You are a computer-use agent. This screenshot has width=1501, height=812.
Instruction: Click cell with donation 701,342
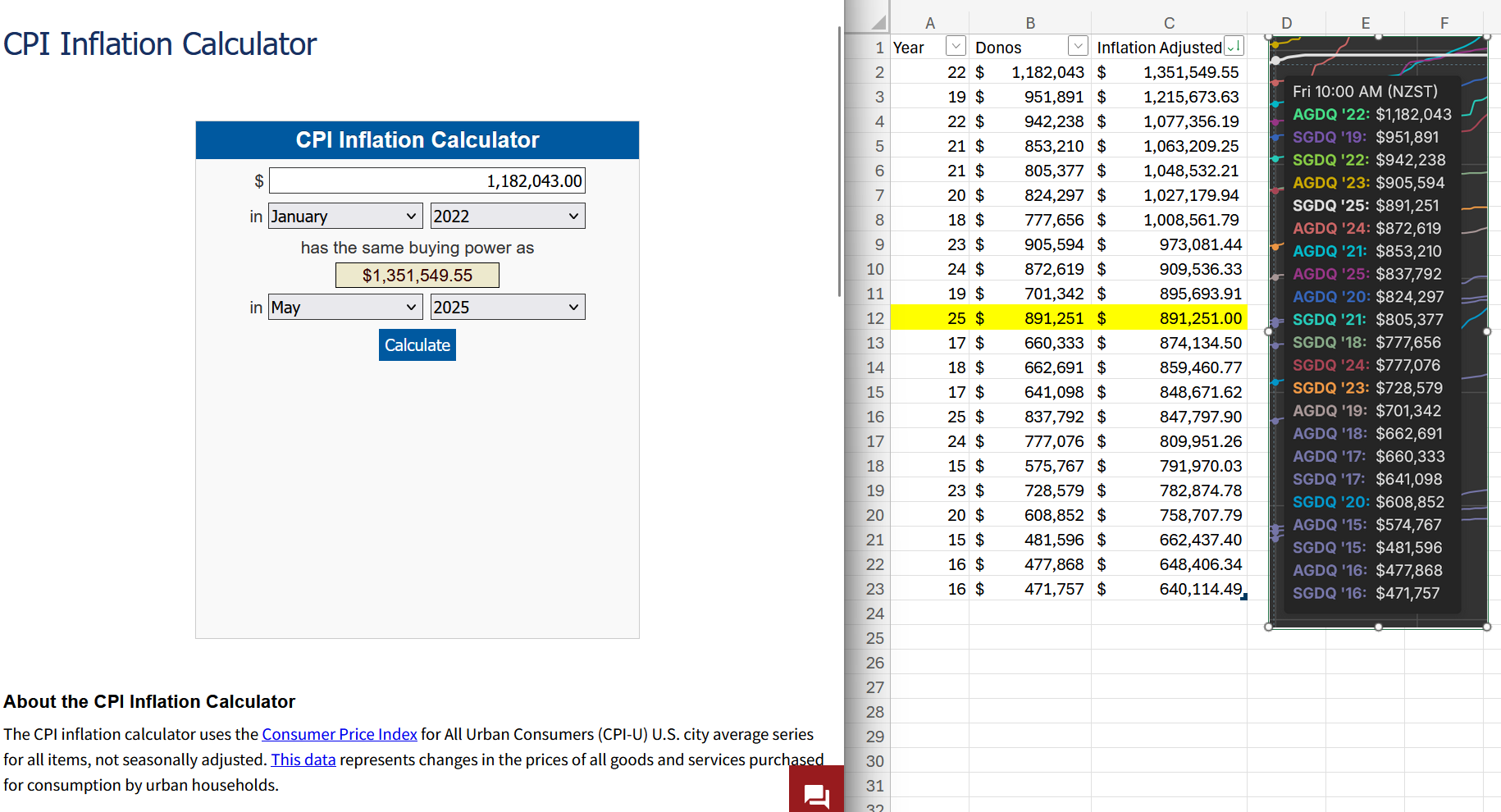click(1030, 294)
